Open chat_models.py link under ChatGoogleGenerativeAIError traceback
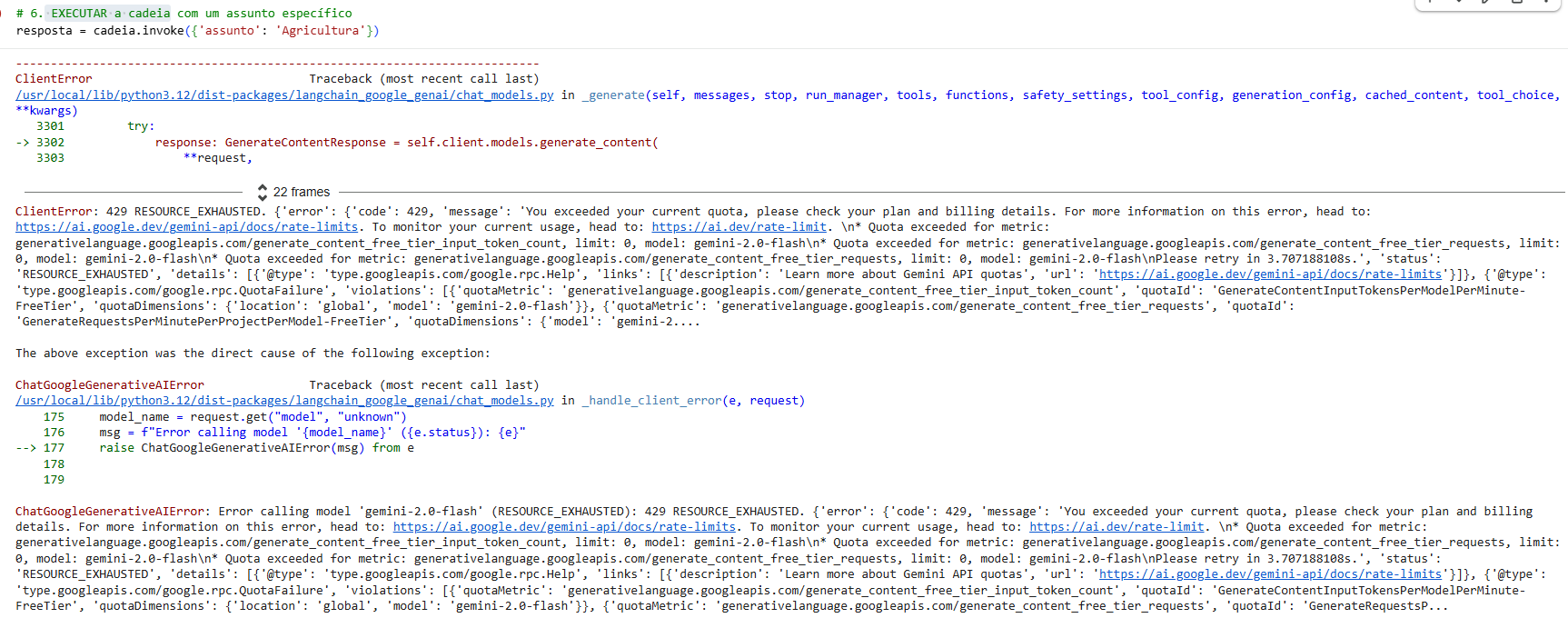Viewport: 1568px width, 638px height. (x=284, y=401)
